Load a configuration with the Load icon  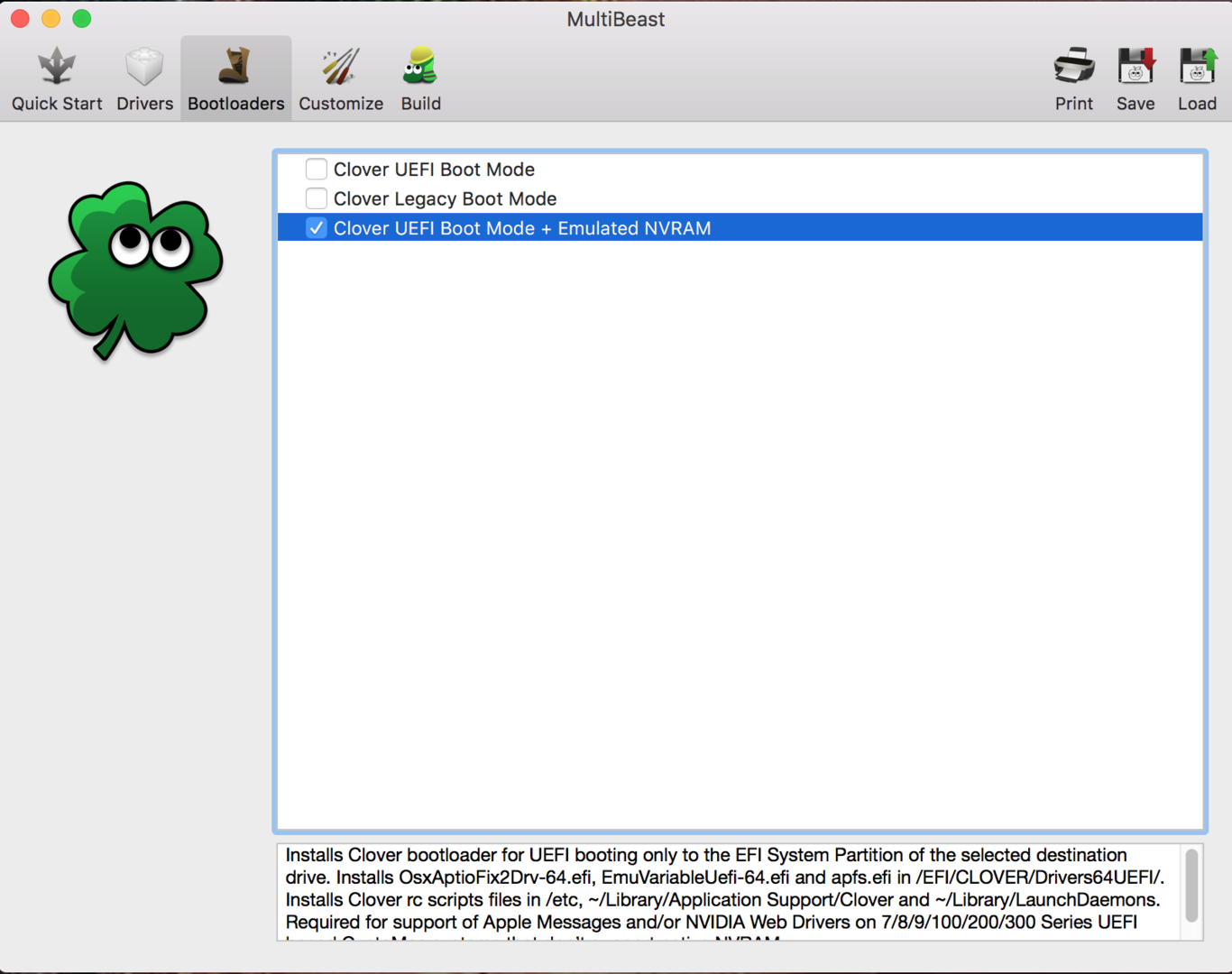tap(1197, 68)
